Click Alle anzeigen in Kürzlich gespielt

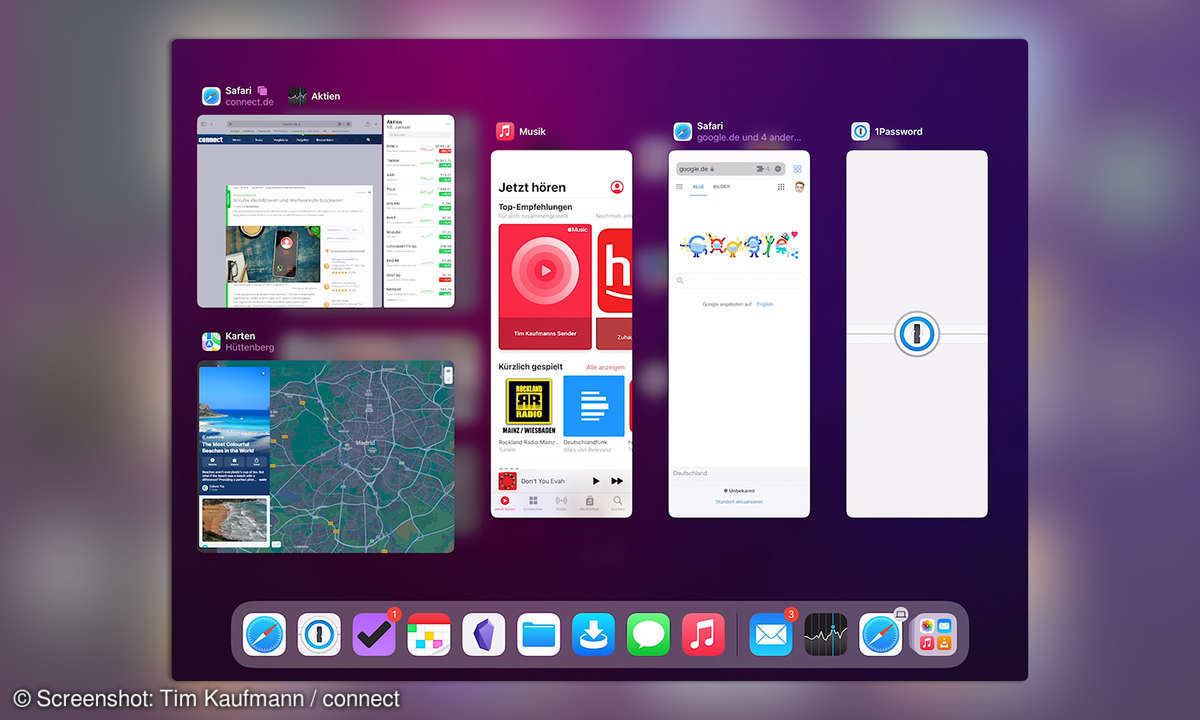(x=605, y=368)
